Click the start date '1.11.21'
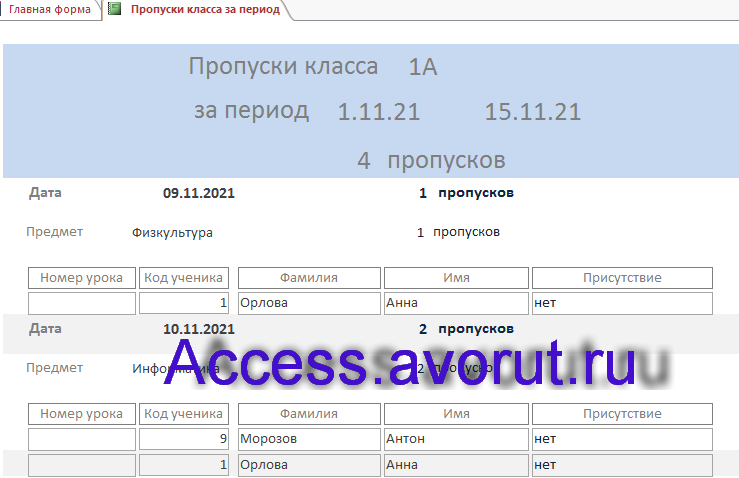The height and width of the screenshot is (478, 739). pos(378,112)
